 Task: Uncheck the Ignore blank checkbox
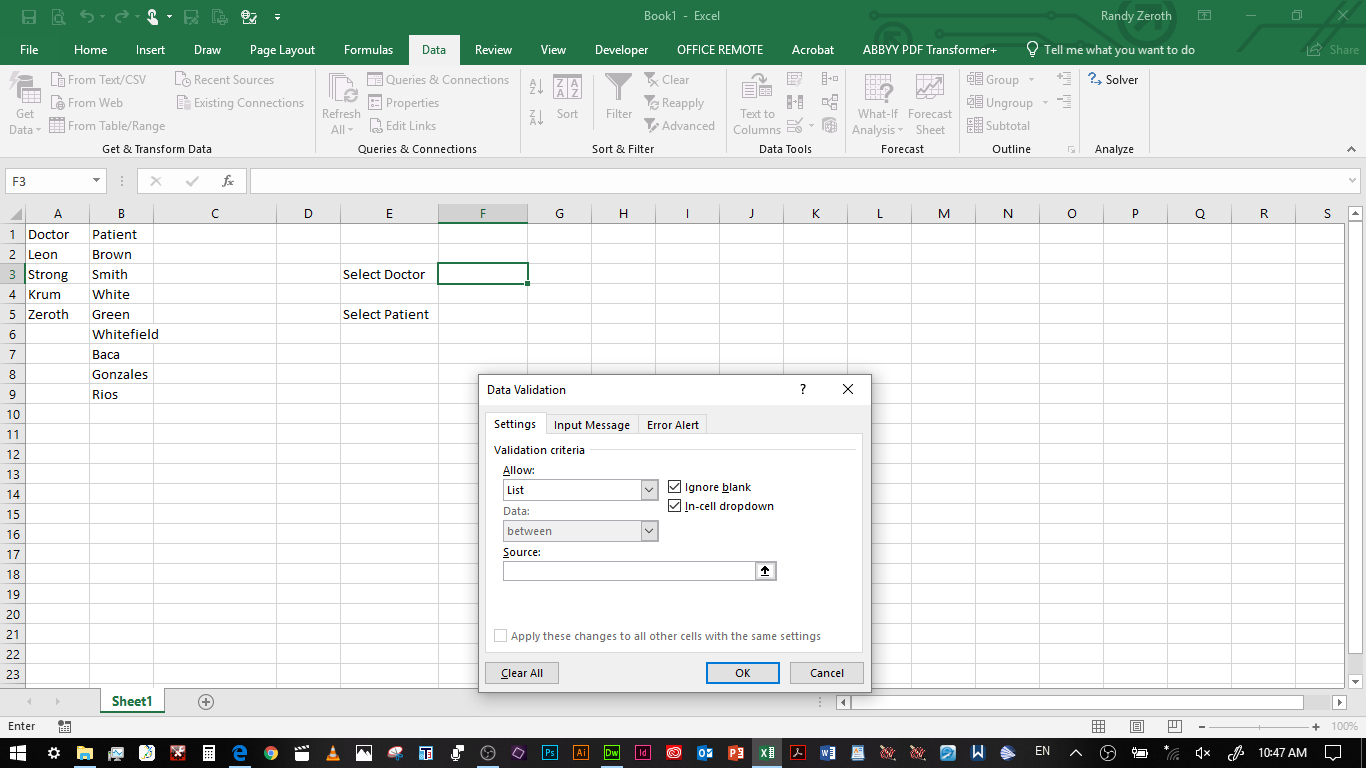pos(675,487)
